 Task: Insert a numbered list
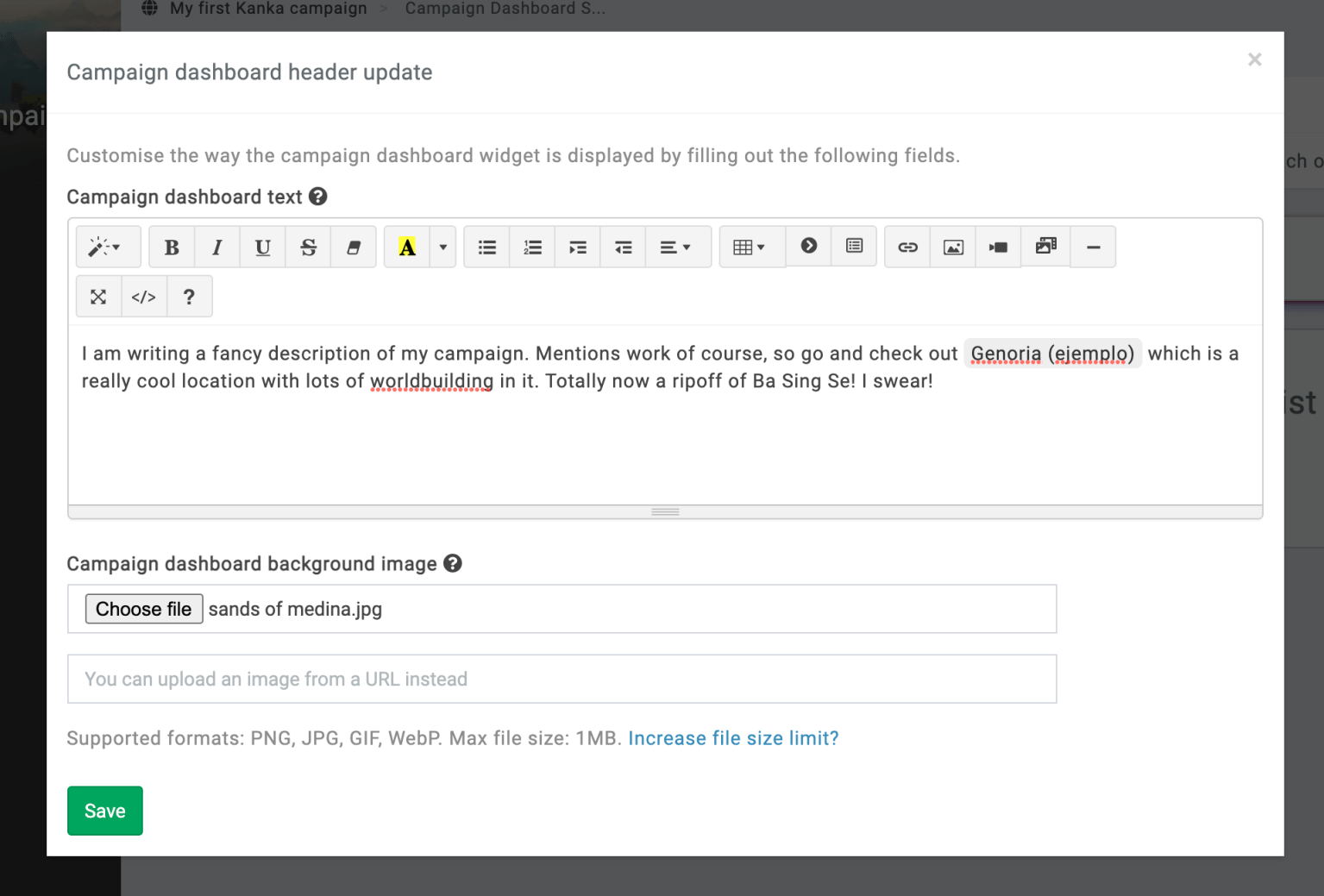point(531,247)
